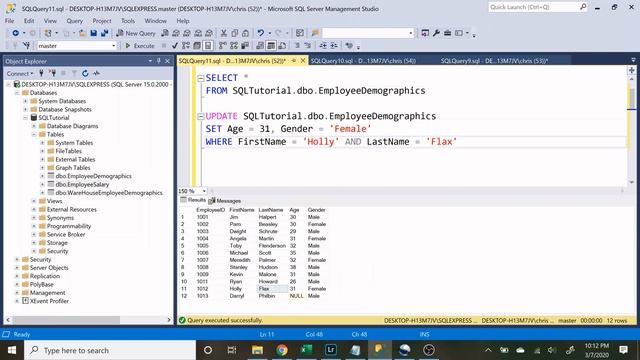Click the Copy toolbar icon

tap(235, 33)
